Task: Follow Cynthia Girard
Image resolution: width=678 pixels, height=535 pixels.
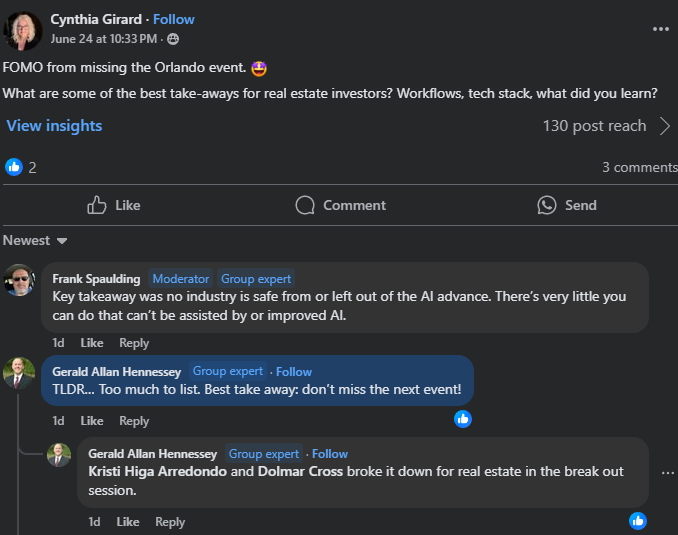Action: pos(174,19)
